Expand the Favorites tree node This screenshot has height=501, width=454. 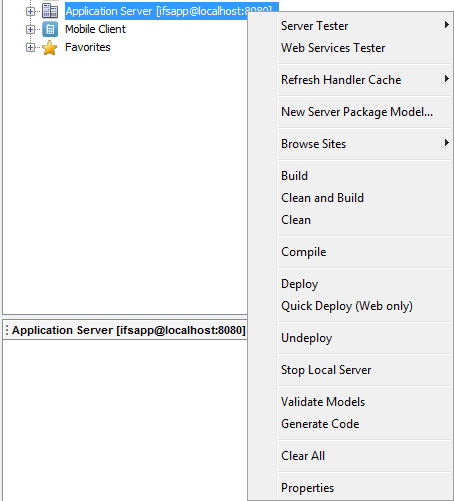tap(30, 47)
